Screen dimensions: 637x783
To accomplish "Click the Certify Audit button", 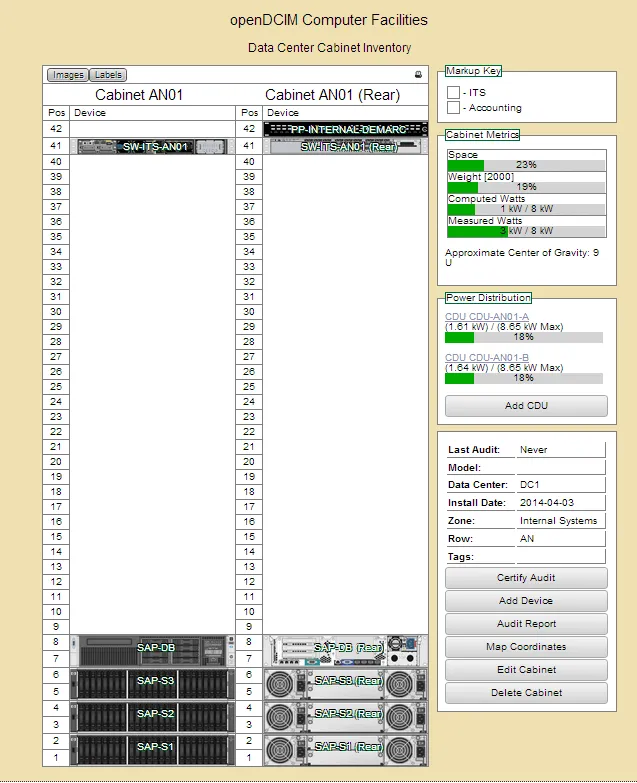I will 526,578.
